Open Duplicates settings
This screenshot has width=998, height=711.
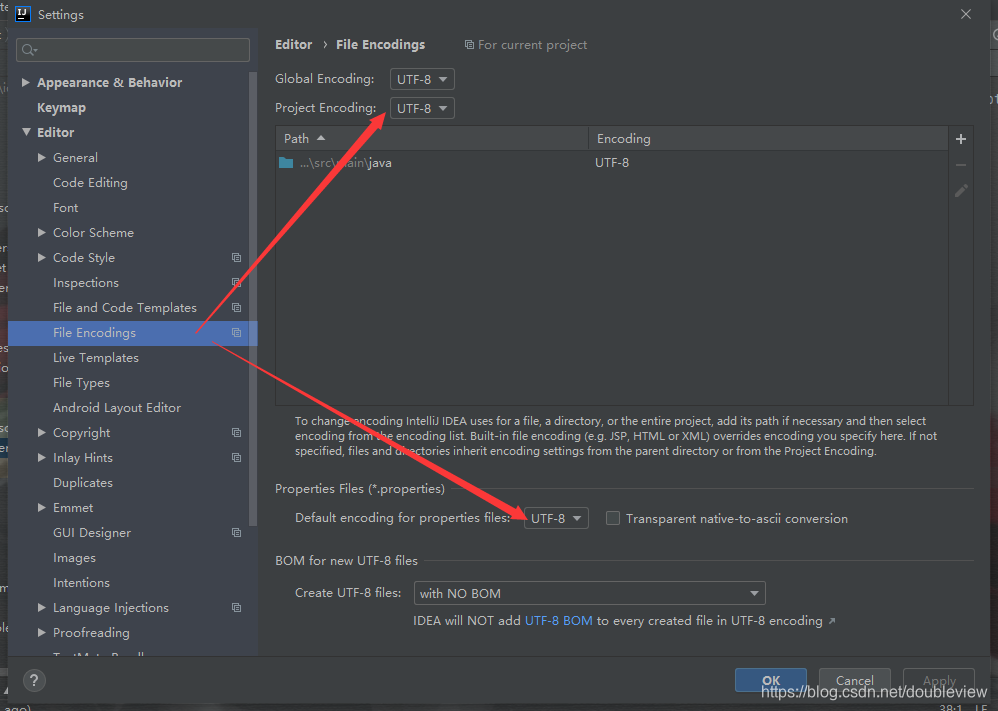[83, 482]
